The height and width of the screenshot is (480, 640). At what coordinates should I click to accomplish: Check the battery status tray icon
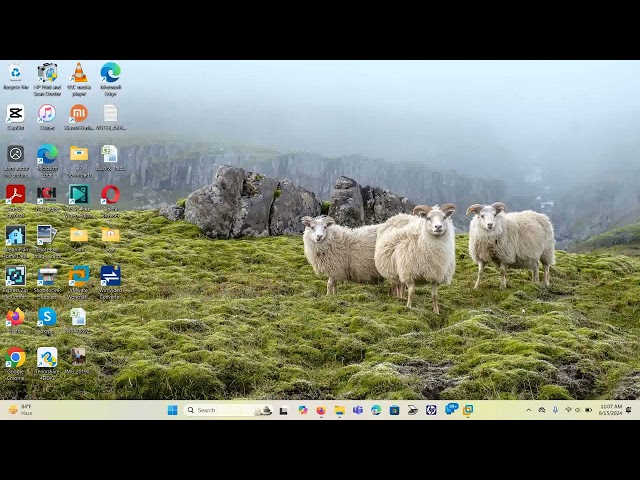point(588,410)
